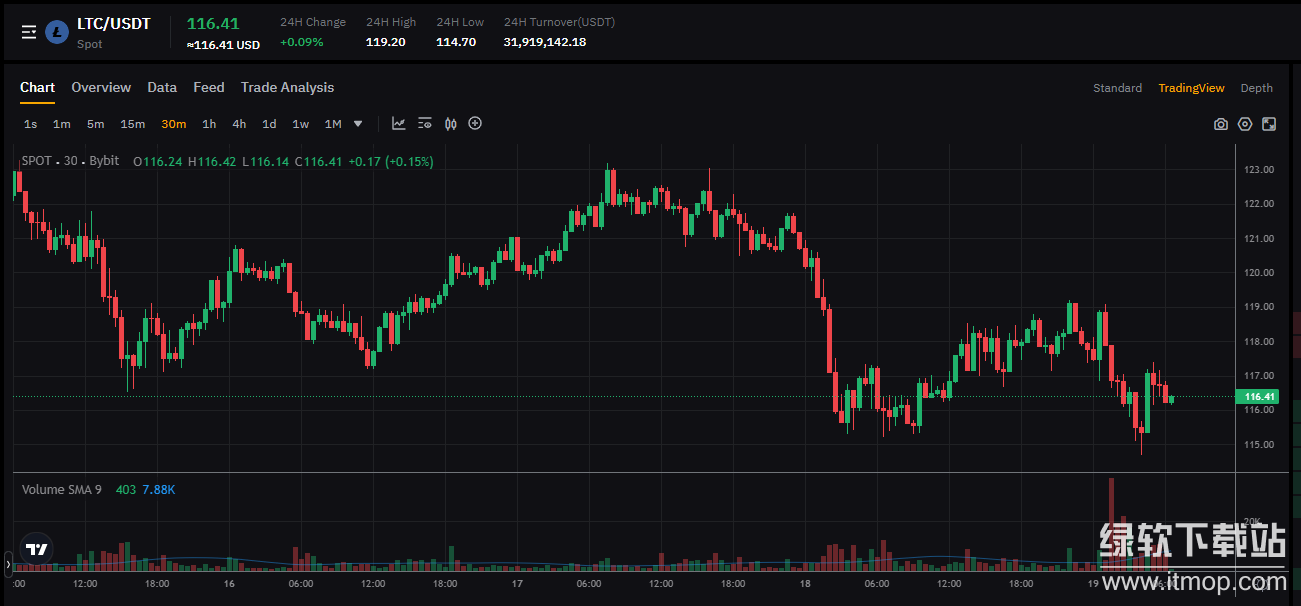Open chart settings hexagon icon
Screen dimensions: 1301x606
point(1245,124)
